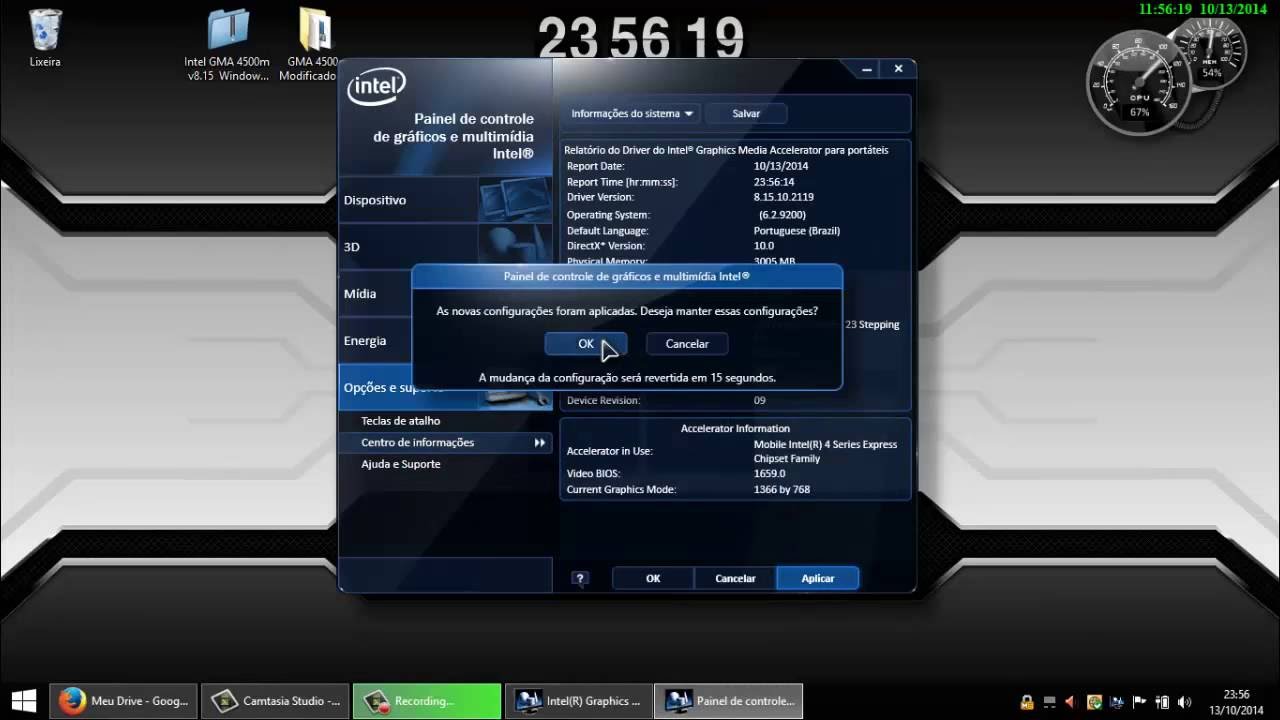Confirm the new settings with the dialog OK button

point(586,344)
